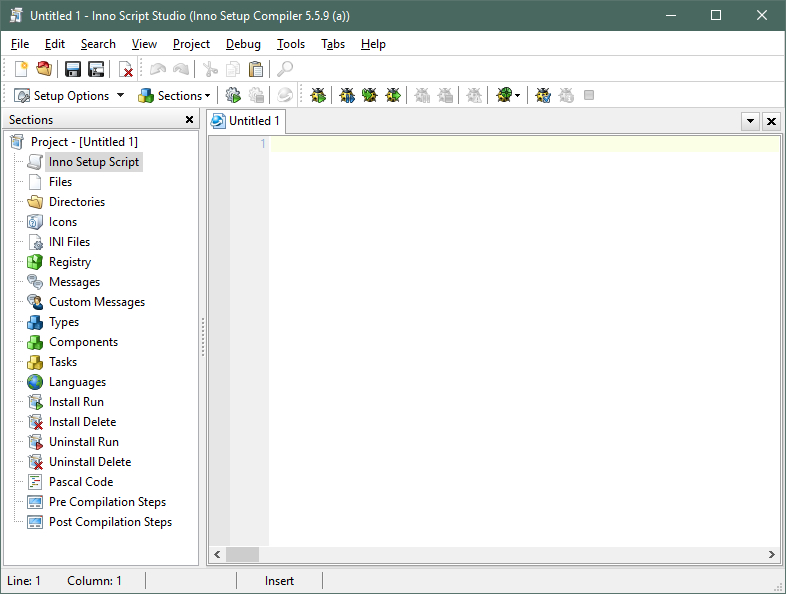Pause debugging with bug-pause icon
This screenshot has height=594, width=786.
[347, 95]
